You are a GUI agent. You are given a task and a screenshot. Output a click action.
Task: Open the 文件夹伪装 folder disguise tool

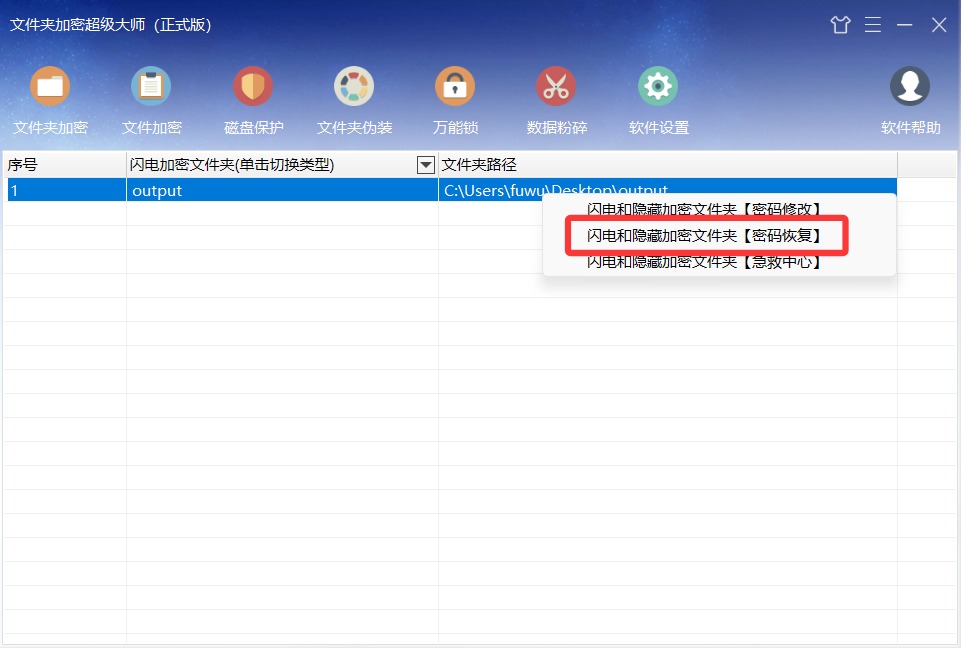click(x=354, y=86)
